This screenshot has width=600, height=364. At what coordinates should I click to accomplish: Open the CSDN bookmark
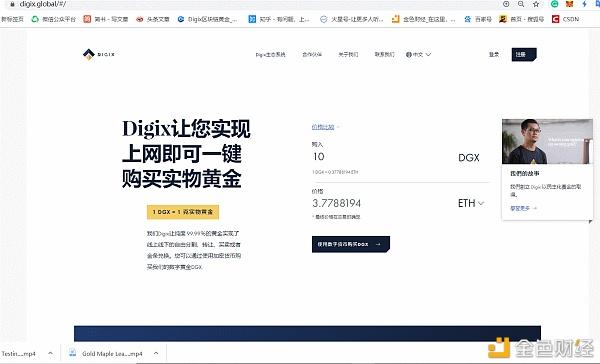coord(565,19)
